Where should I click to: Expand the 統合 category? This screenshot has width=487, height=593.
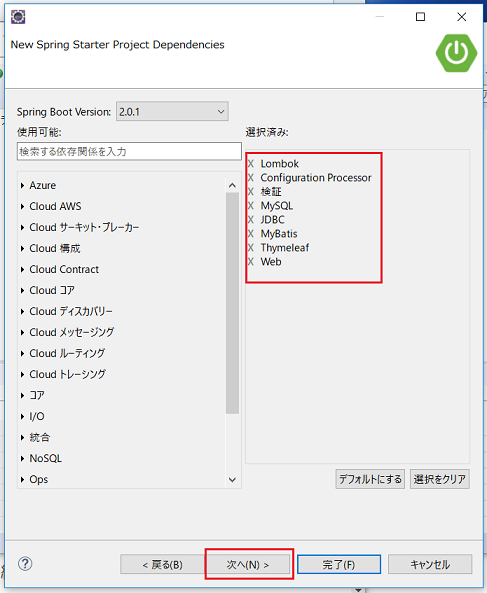(x=22, y=438)
